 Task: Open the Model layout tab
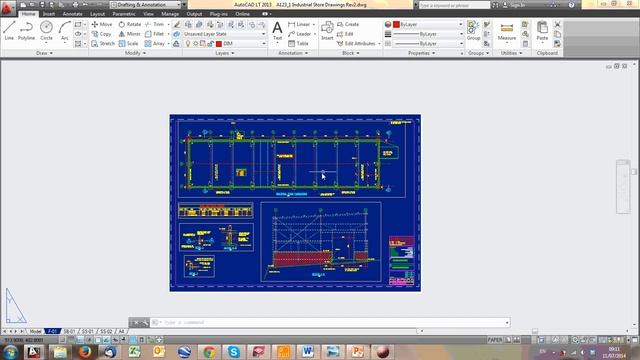(x=36, y=331)
